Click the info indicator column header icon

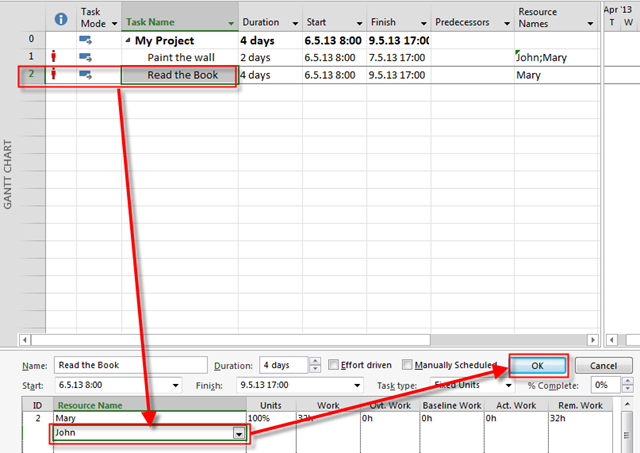tap(59, 18)
